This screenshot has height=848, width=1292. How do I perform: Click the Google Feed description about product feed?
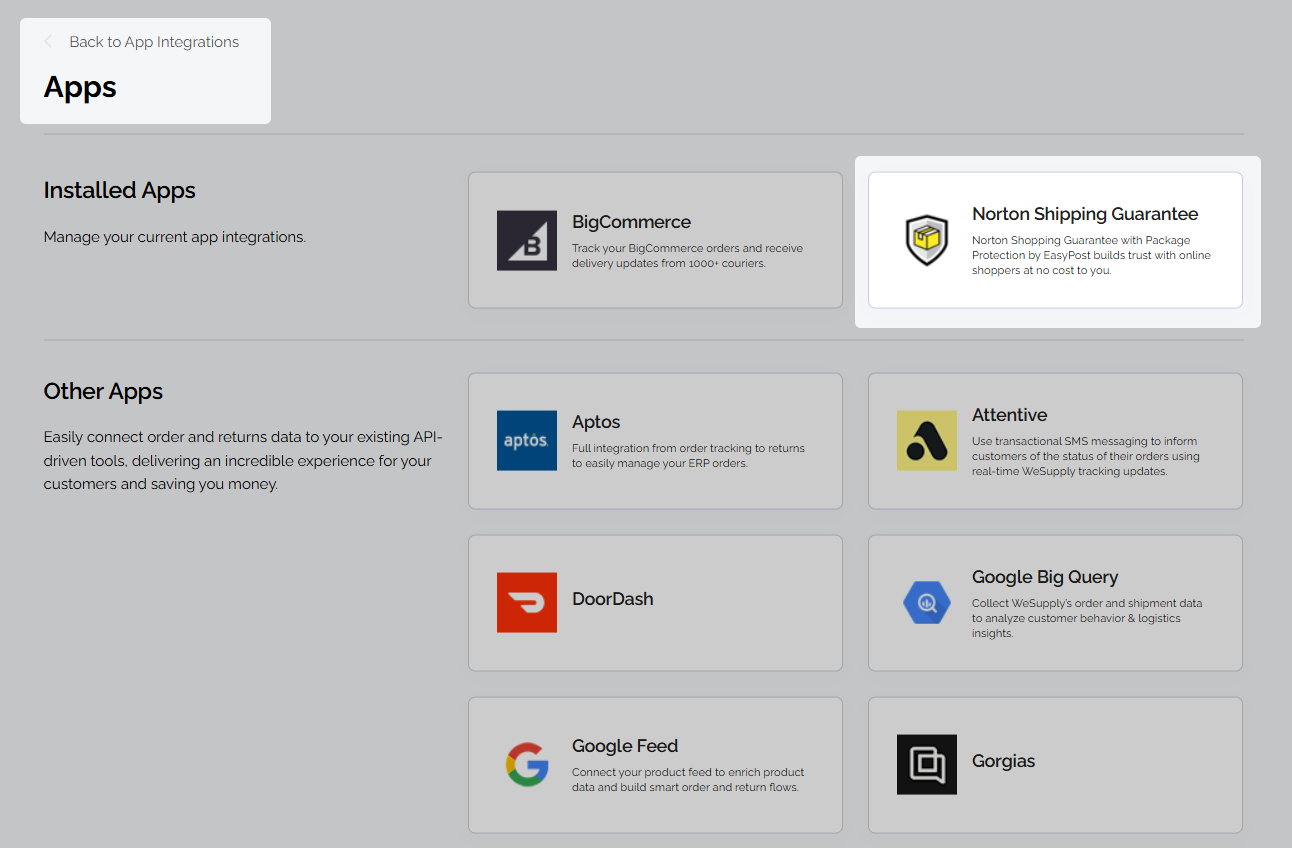[x=688, y=779]
